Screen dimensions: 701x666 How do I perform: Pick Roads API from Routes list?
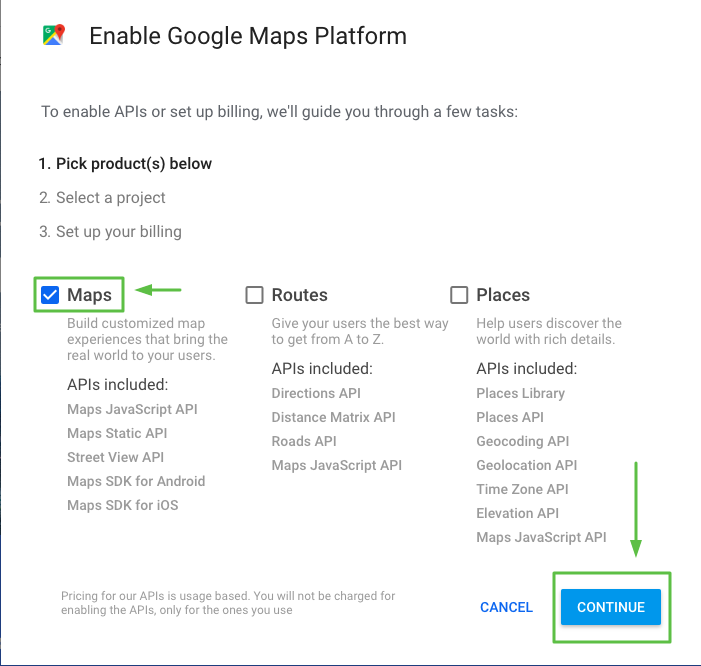click(304, 441)
